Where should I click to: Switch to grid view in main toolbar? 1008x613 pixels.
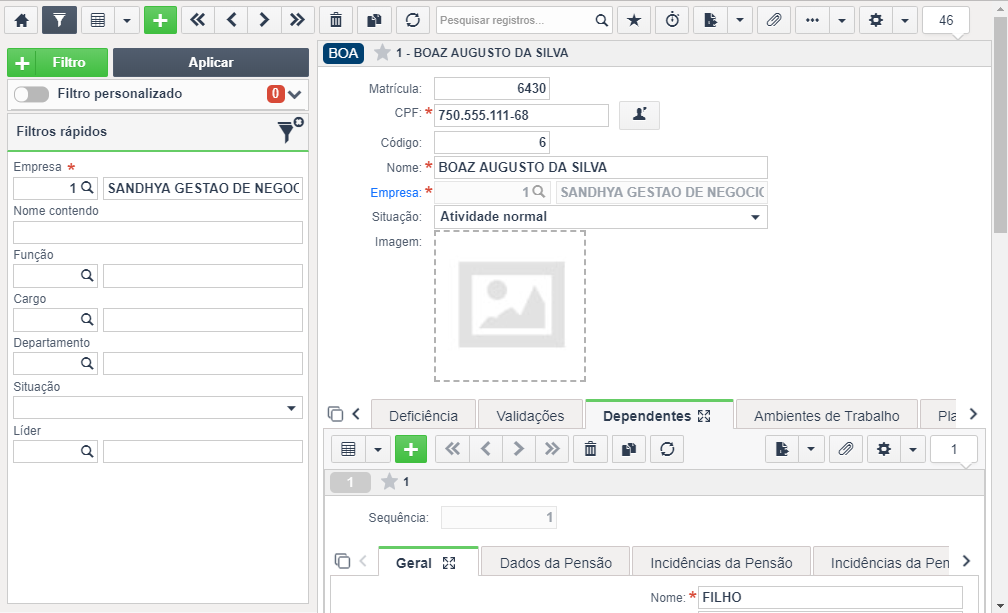click(x=98, y=20)
